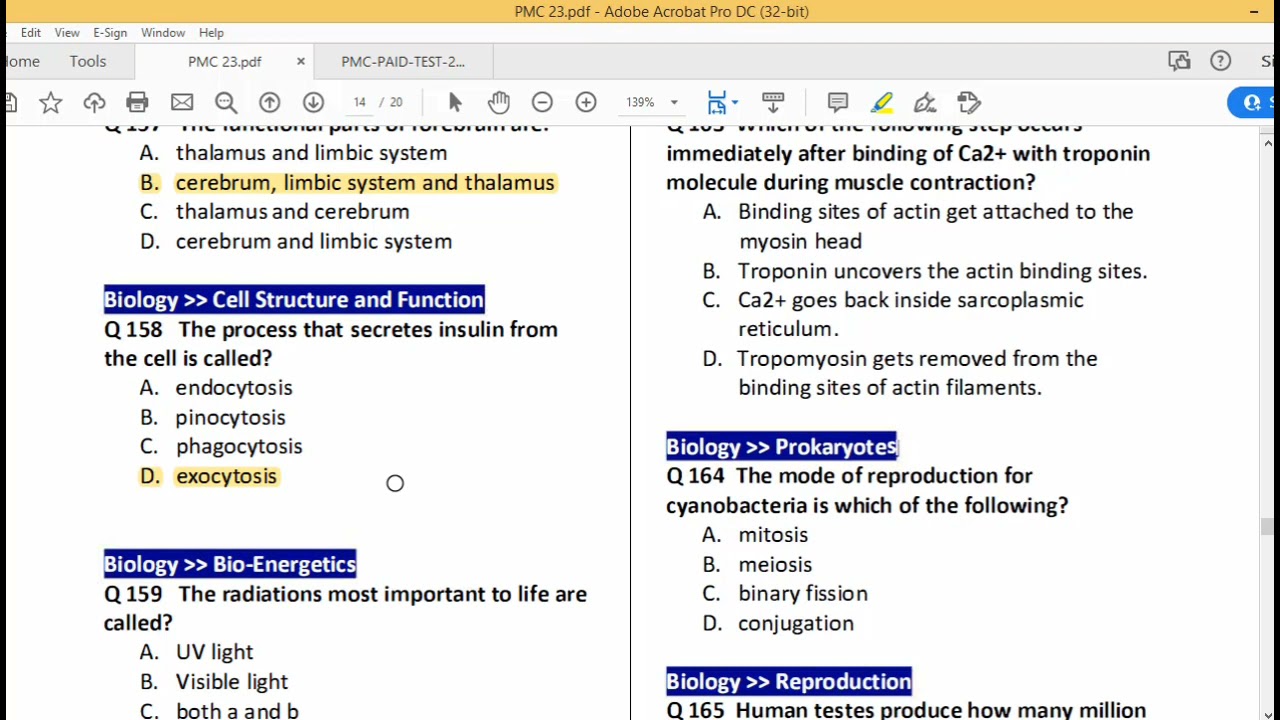Click heading 'Biology >> Bio-Energetics'
This screenshot has height=720, width=1280.
pyautogui.click(x=230, y=564)
